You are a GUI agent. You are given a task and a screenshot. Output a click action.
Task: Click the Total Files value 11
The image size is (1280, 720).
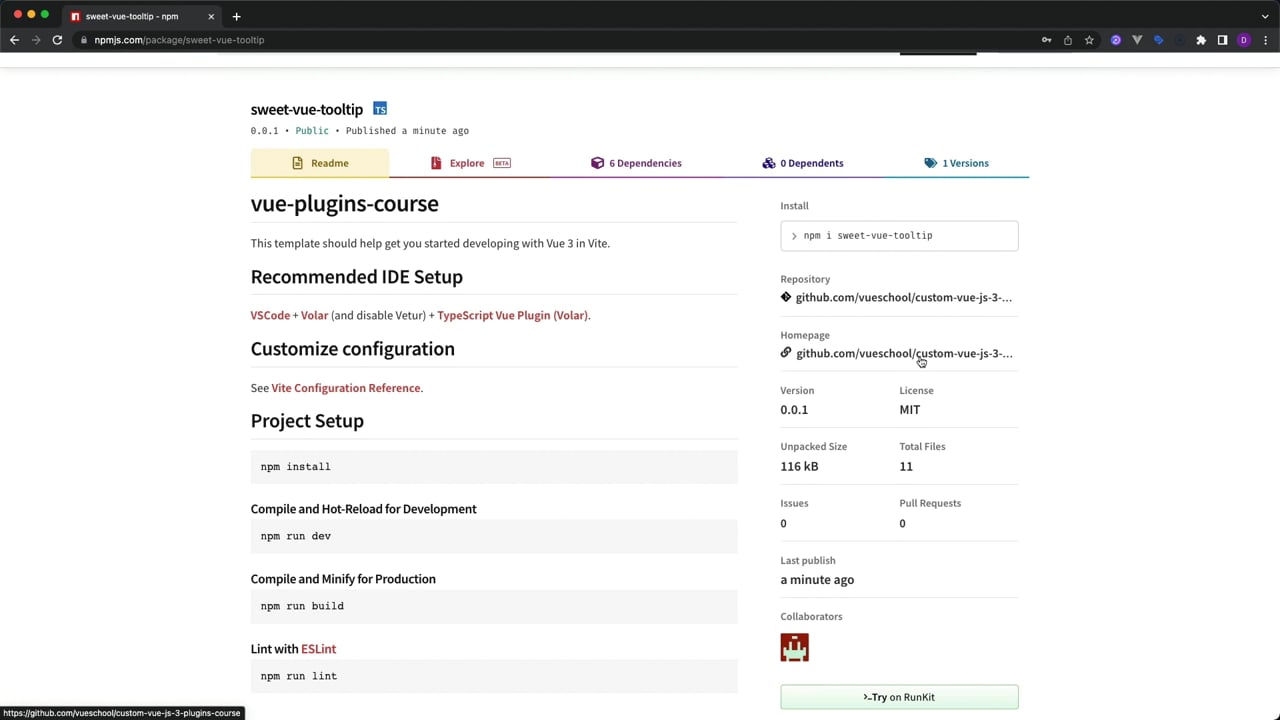click(x=906, y=466)
